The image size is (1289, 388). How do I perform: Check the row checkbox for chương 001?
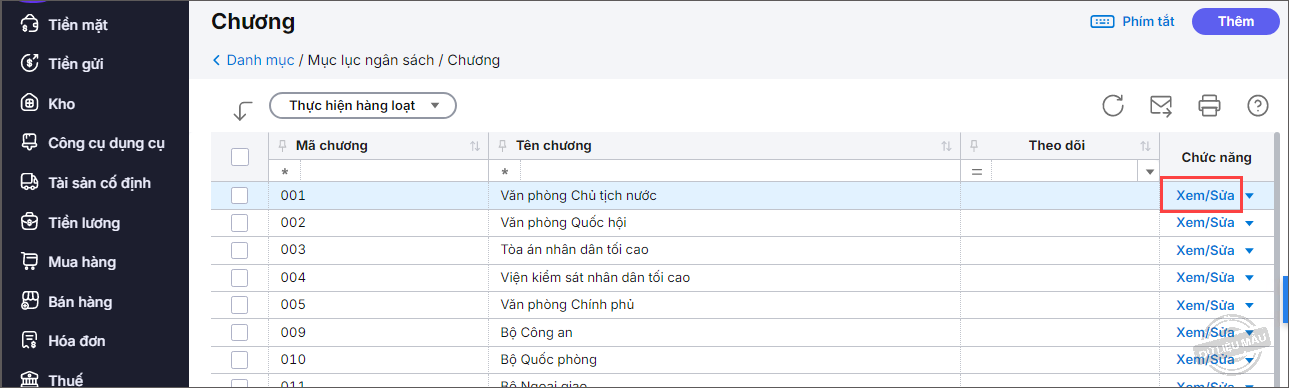(x=239, y=196)
